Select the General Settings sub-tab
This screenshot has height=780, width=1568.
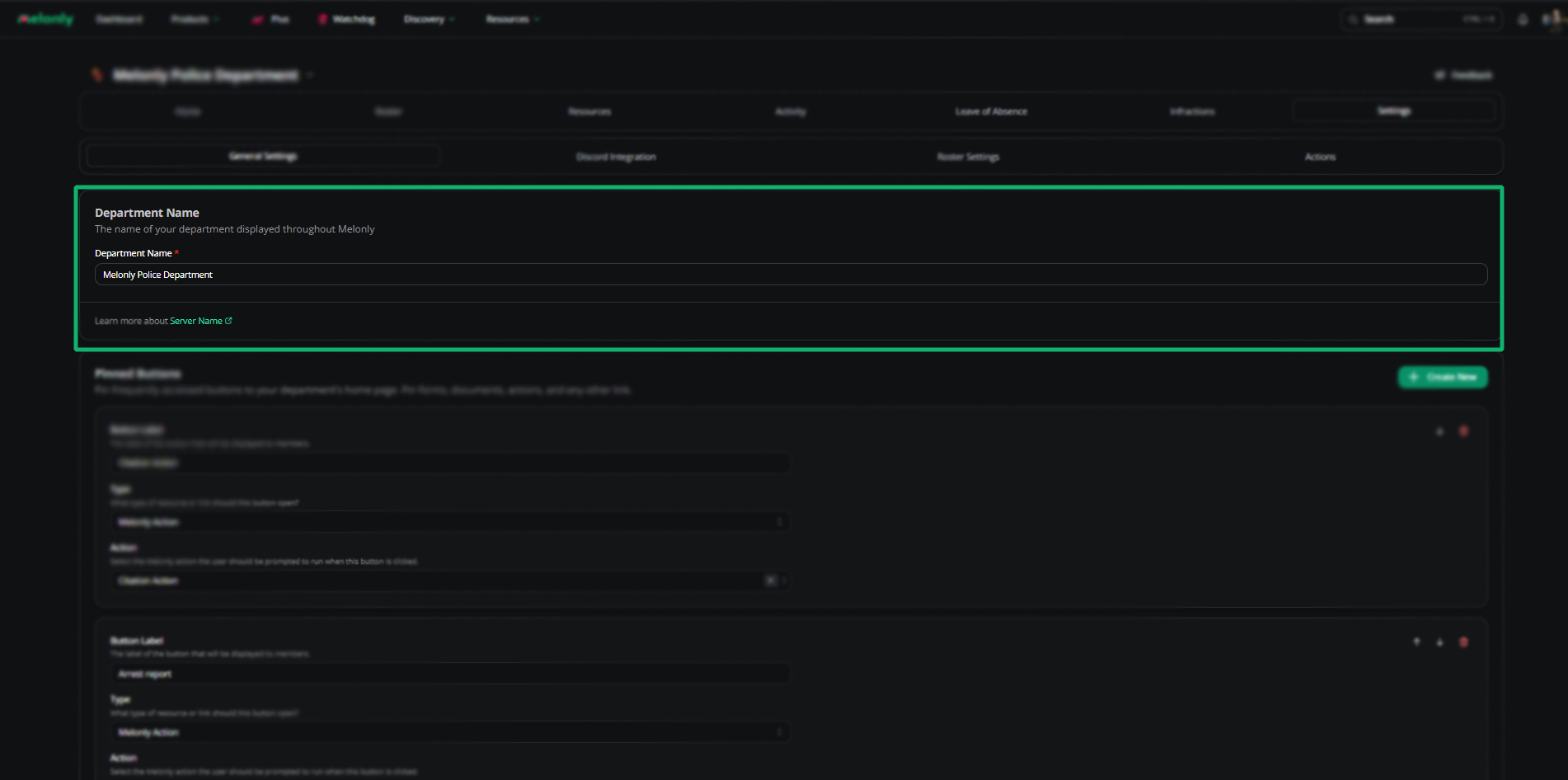(263, 156)
